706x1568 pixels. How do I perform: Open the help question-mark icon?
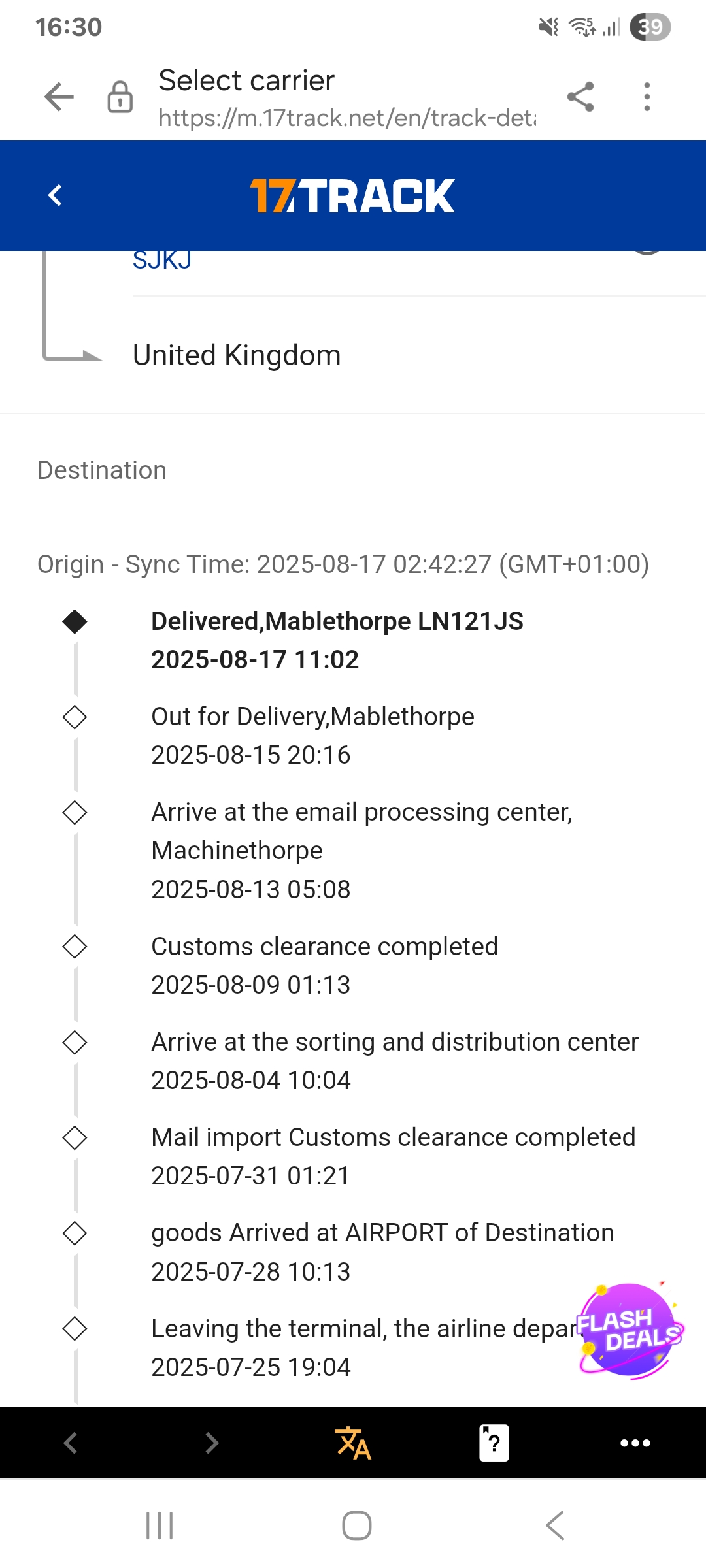pos(494,1443)
